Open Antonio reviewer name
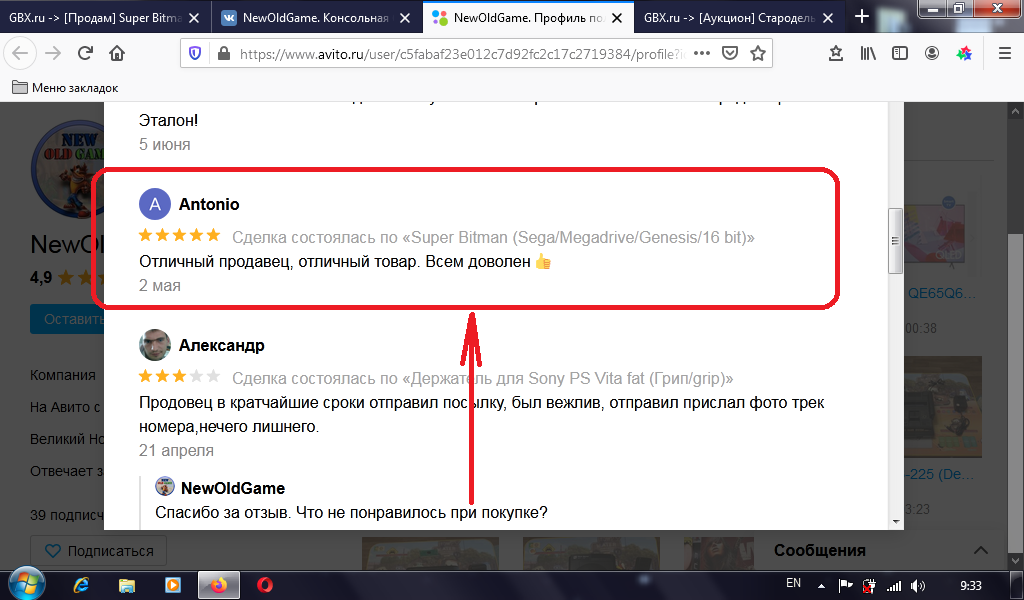The width and height of the screenshot is (1024, 600). 209,204
